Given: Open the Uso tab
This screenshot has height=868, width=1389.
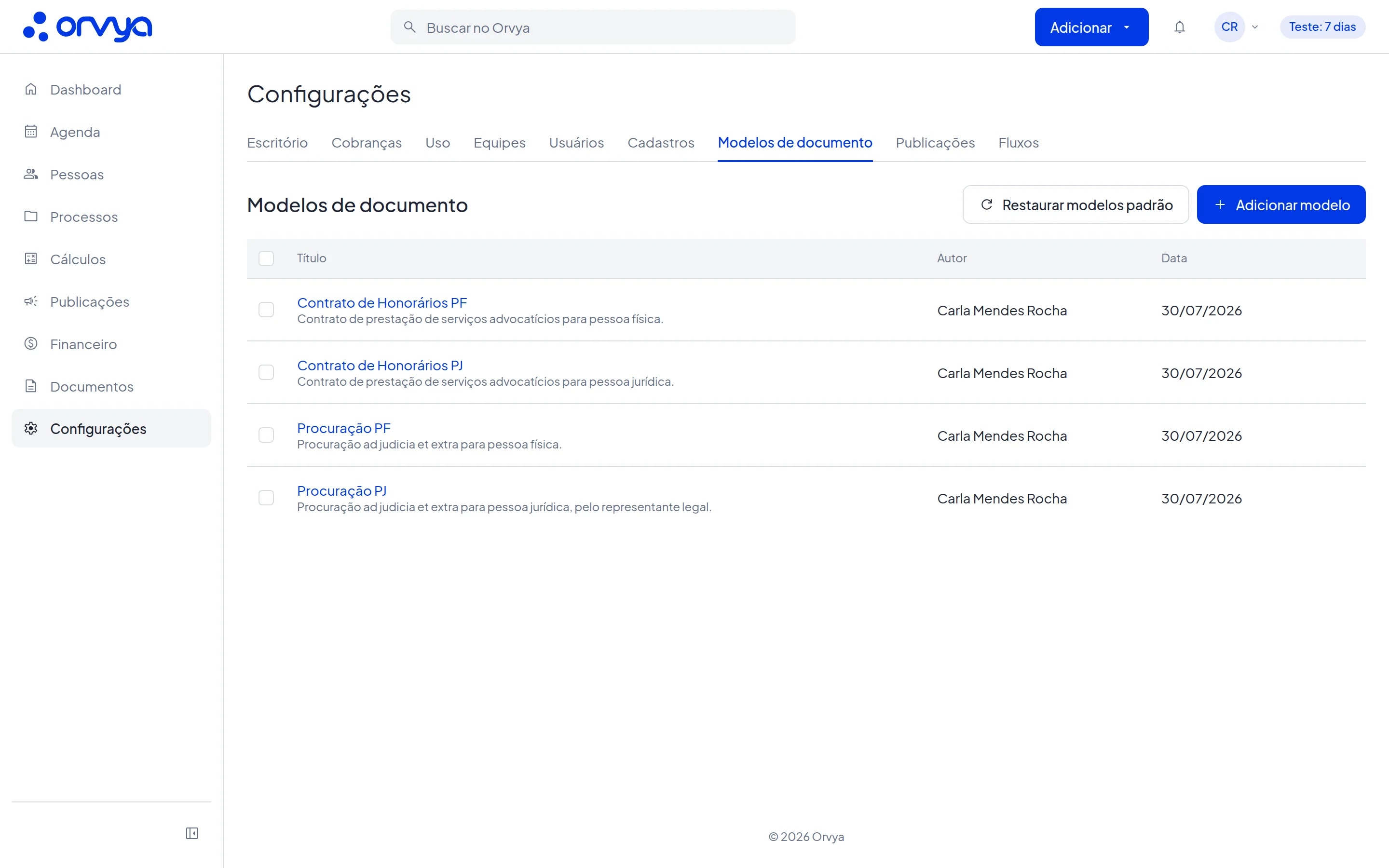Looking at the screenshot, I should (437, 142).
